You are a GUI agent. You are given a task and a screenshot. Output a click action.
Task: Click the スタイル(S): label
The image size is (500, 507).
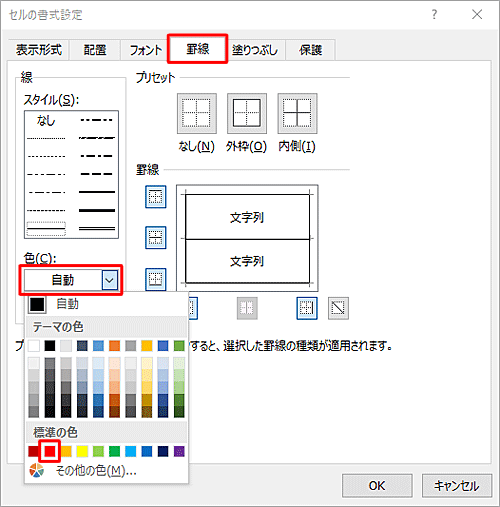(51, 100)
